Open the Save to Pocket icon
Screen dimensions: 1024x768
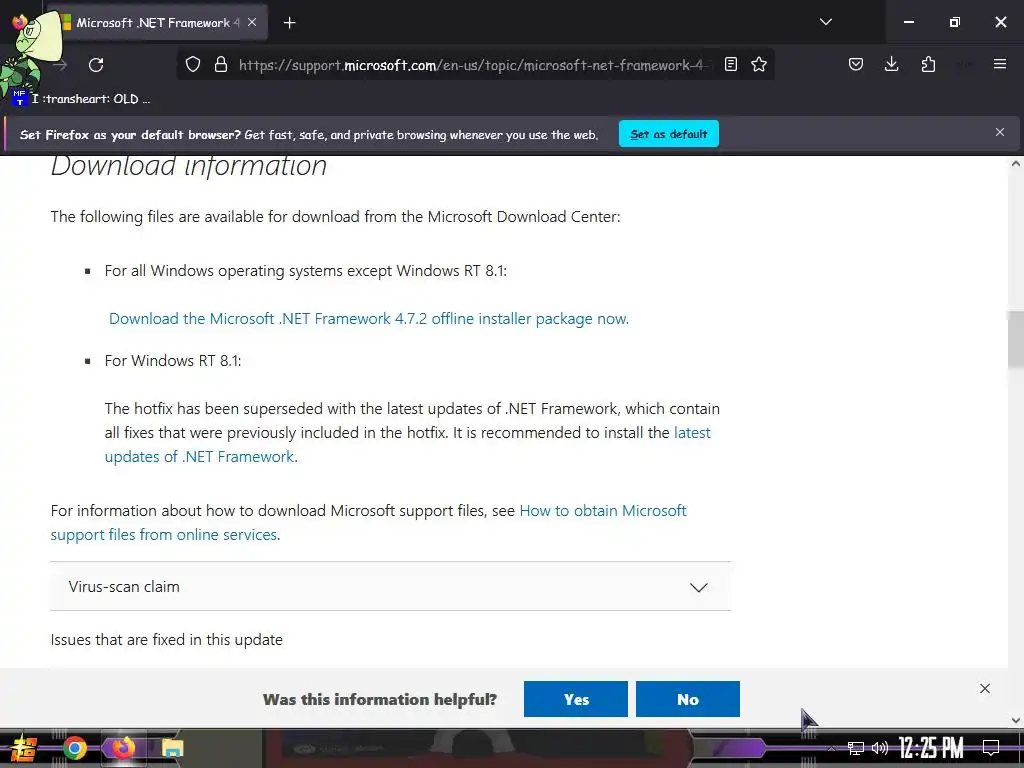pyautogui.click(x=856, y=65)
